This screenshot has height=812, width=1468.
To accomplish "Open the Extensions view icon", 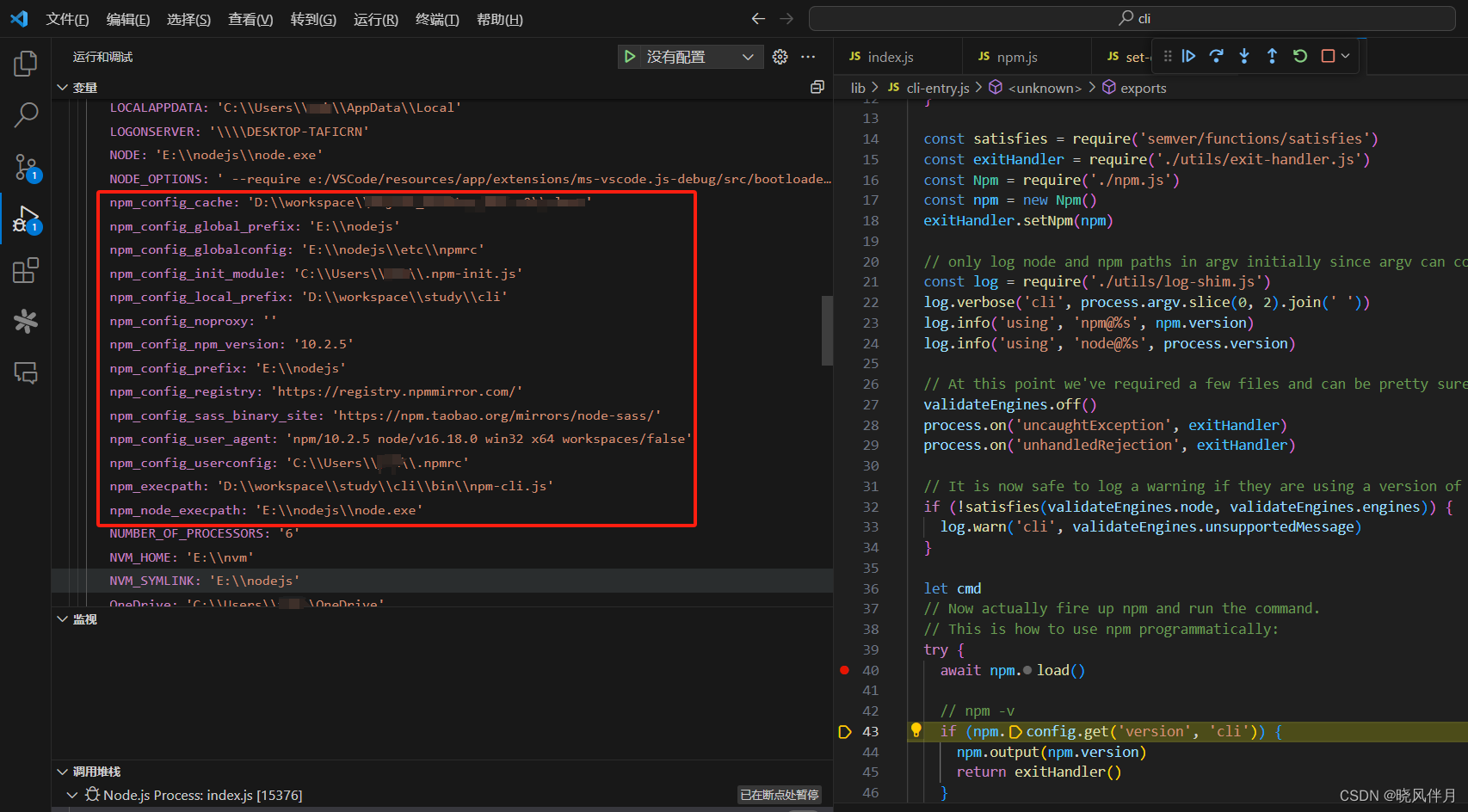I will pos(26,271).
